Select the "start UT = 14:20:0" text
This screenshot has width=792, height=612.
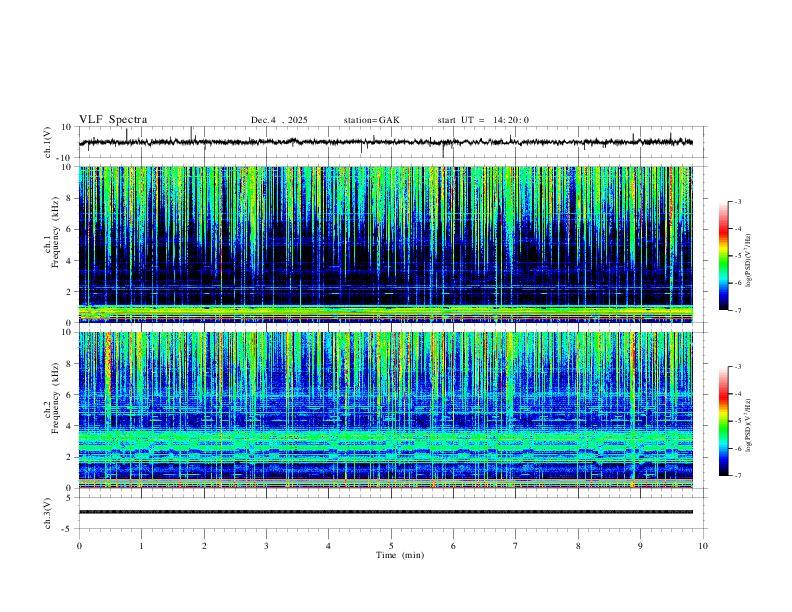[x=483, y=120]
